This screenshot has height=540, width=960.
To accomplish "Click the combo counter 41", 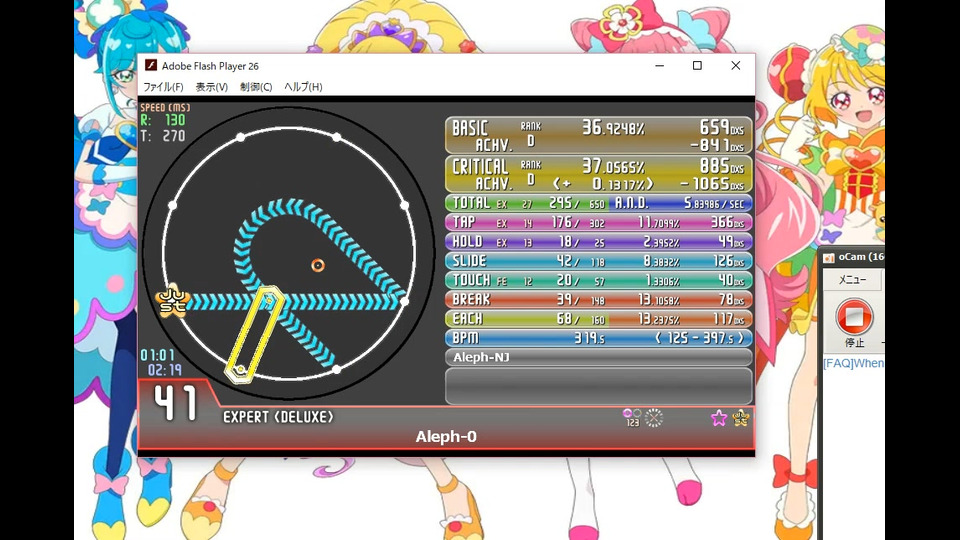I will click(176, 403).
